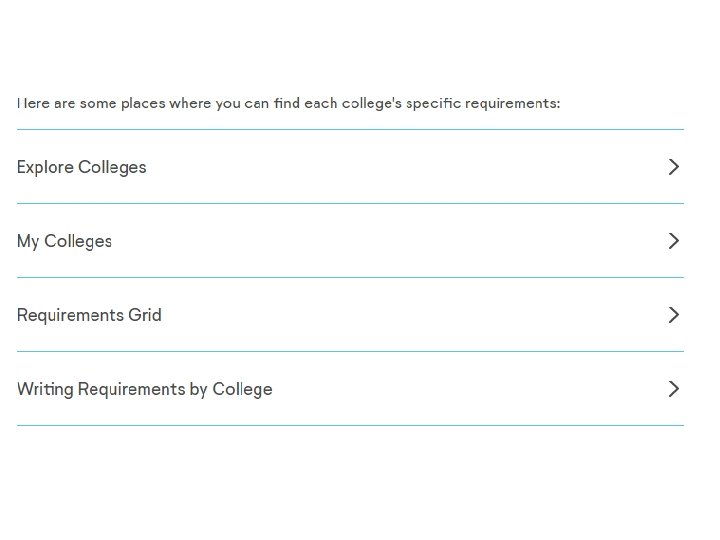Viewport: 720px width, 540px height.
Task: Go to the Requirements Grid label
Action: point(89,315)
